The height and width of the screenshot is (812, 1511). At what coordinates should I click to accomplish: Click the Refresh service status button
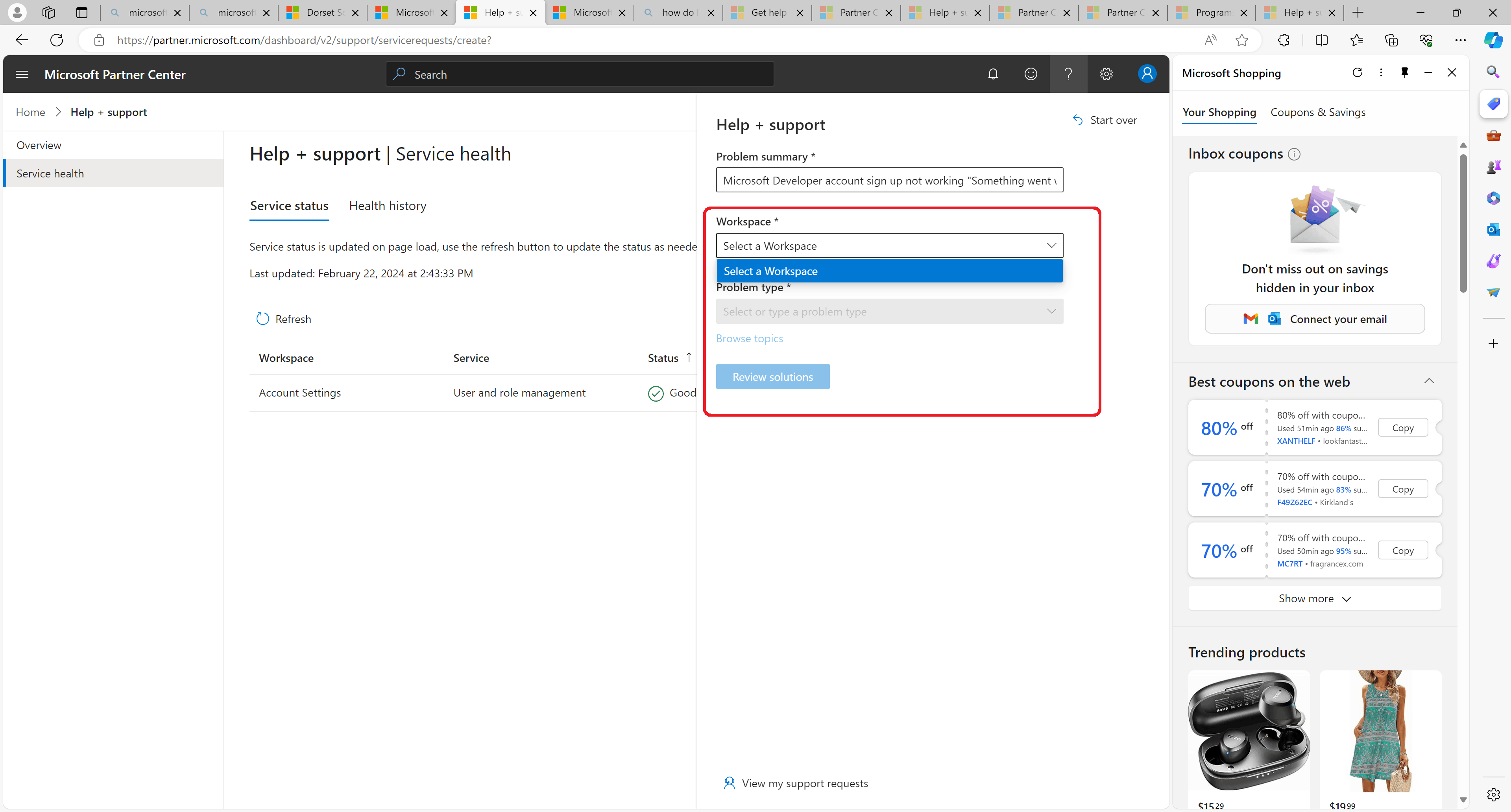pos(284,318)
